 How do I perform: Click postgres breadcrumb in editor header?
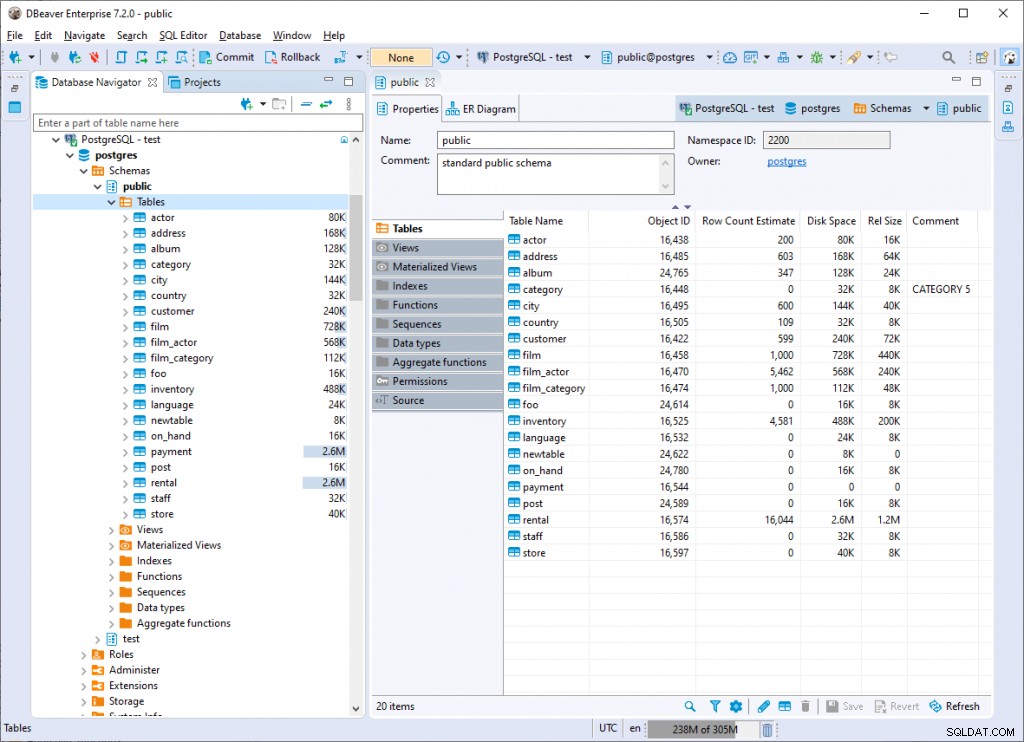point(812,108)
